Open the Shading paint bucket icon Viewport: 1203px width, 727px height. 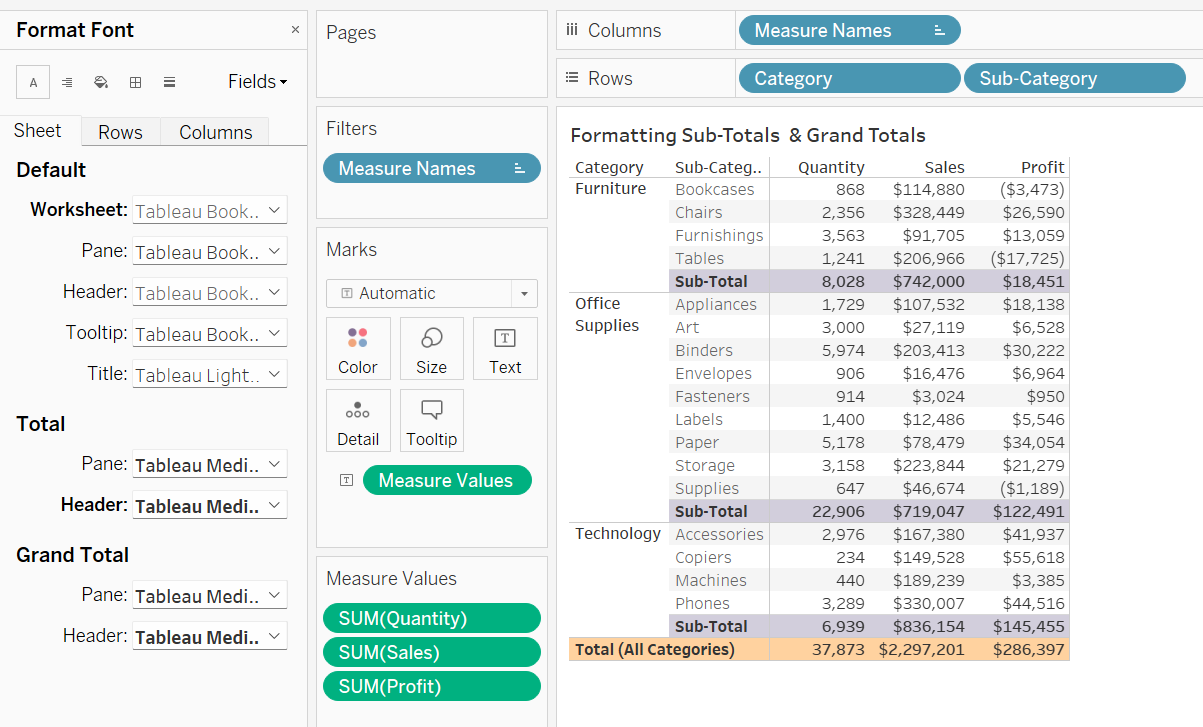tap(101, 82)
